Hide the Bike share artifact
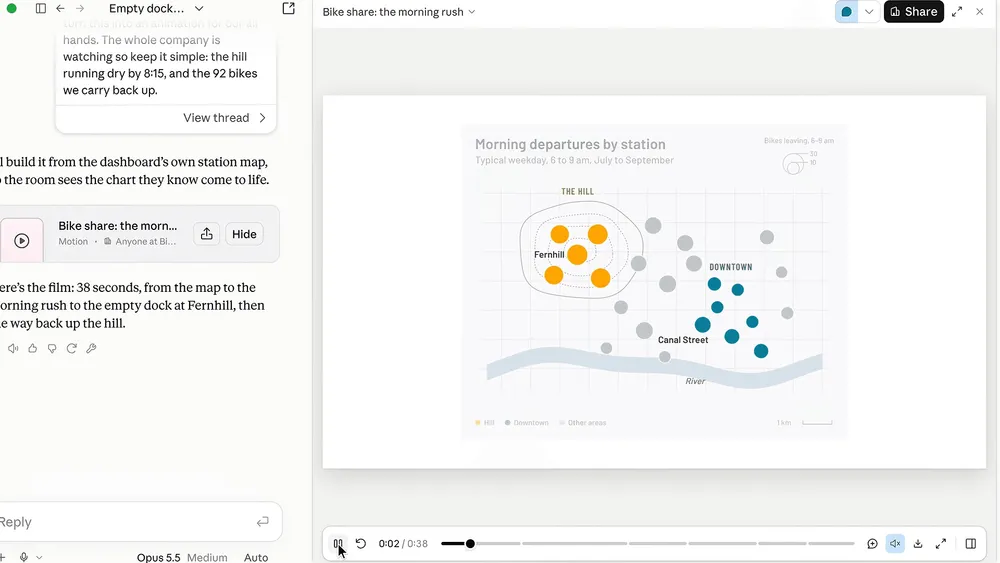The image size is (1000, 563). (x=244, y=234)
